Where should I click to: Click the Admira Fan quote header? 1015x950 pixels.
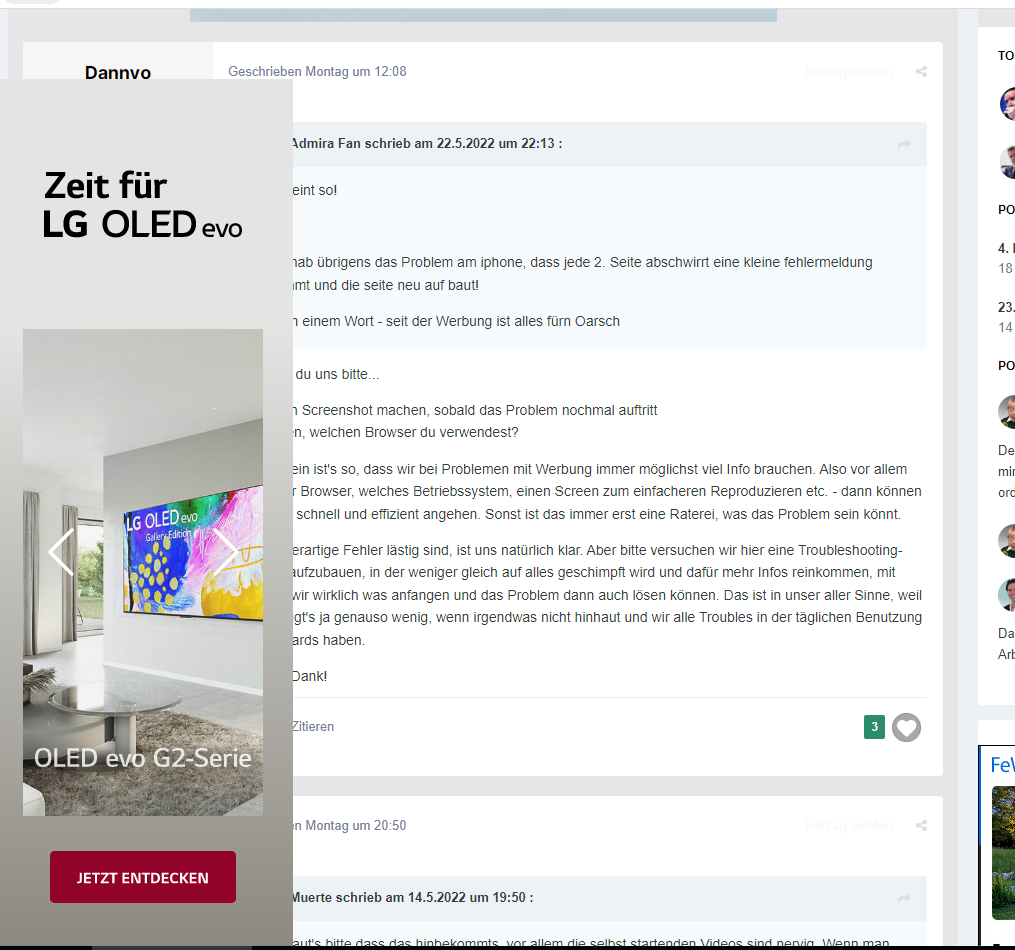[427, 144]
